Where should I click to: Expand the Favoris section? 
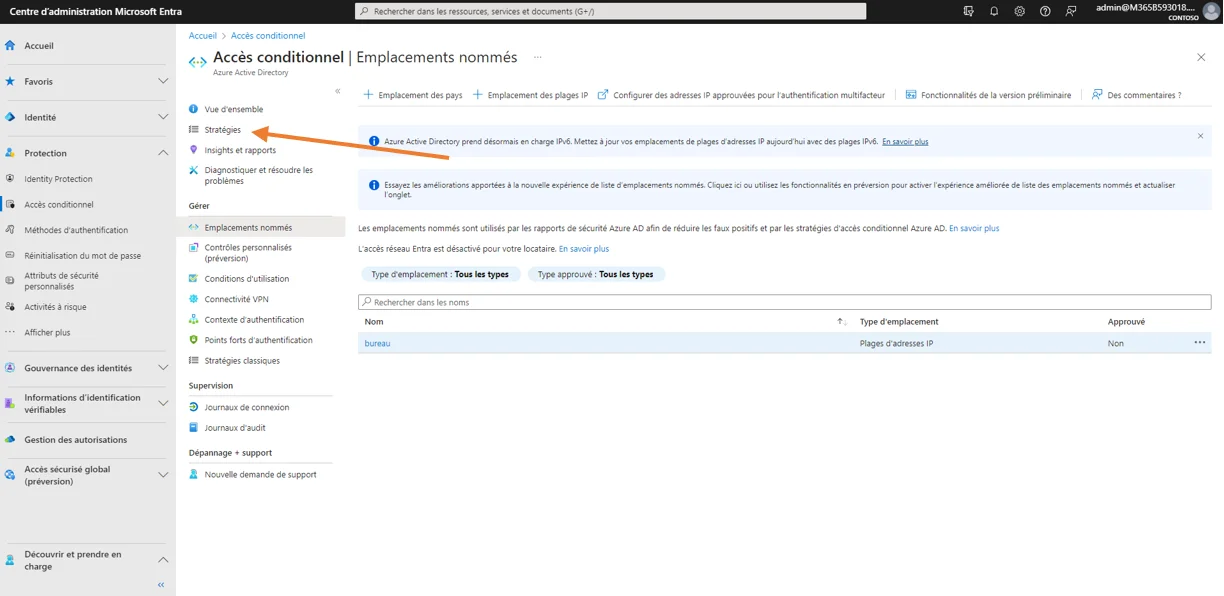point(163,81)
